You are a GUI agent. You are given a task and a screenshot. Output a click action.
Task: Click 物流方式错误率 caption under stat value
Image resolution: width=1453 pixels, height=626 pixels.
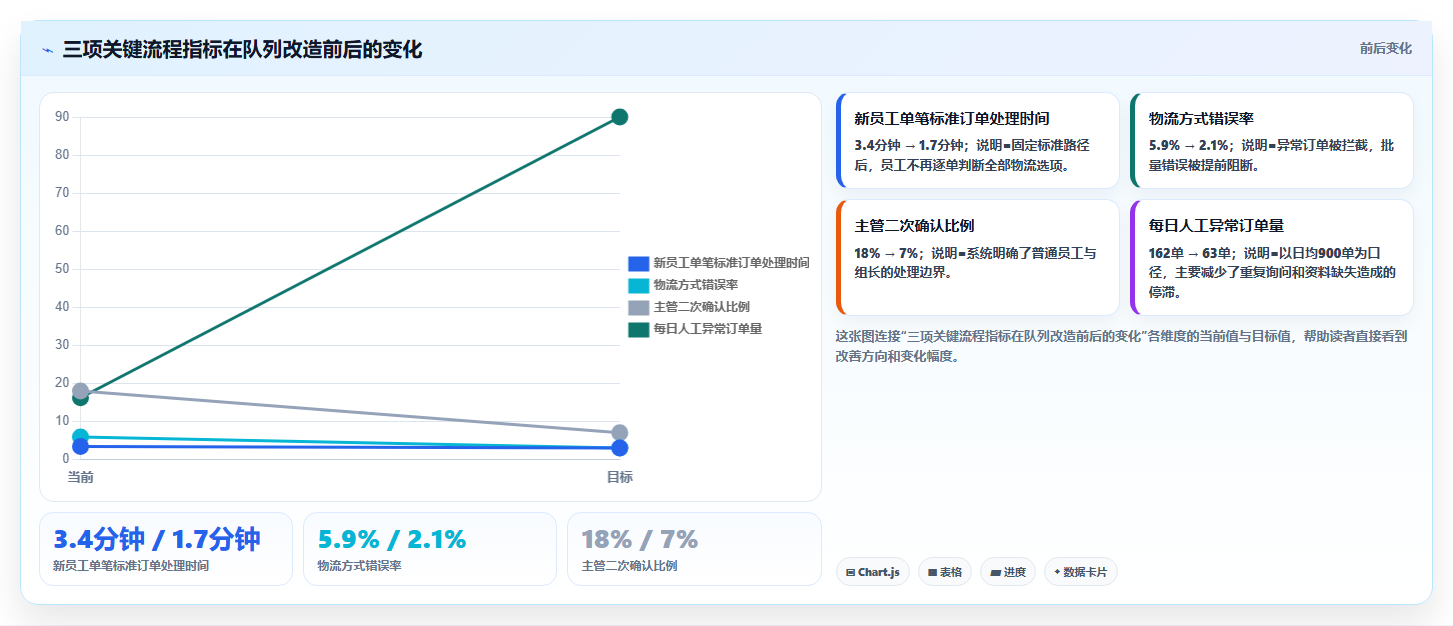[359, 566]
